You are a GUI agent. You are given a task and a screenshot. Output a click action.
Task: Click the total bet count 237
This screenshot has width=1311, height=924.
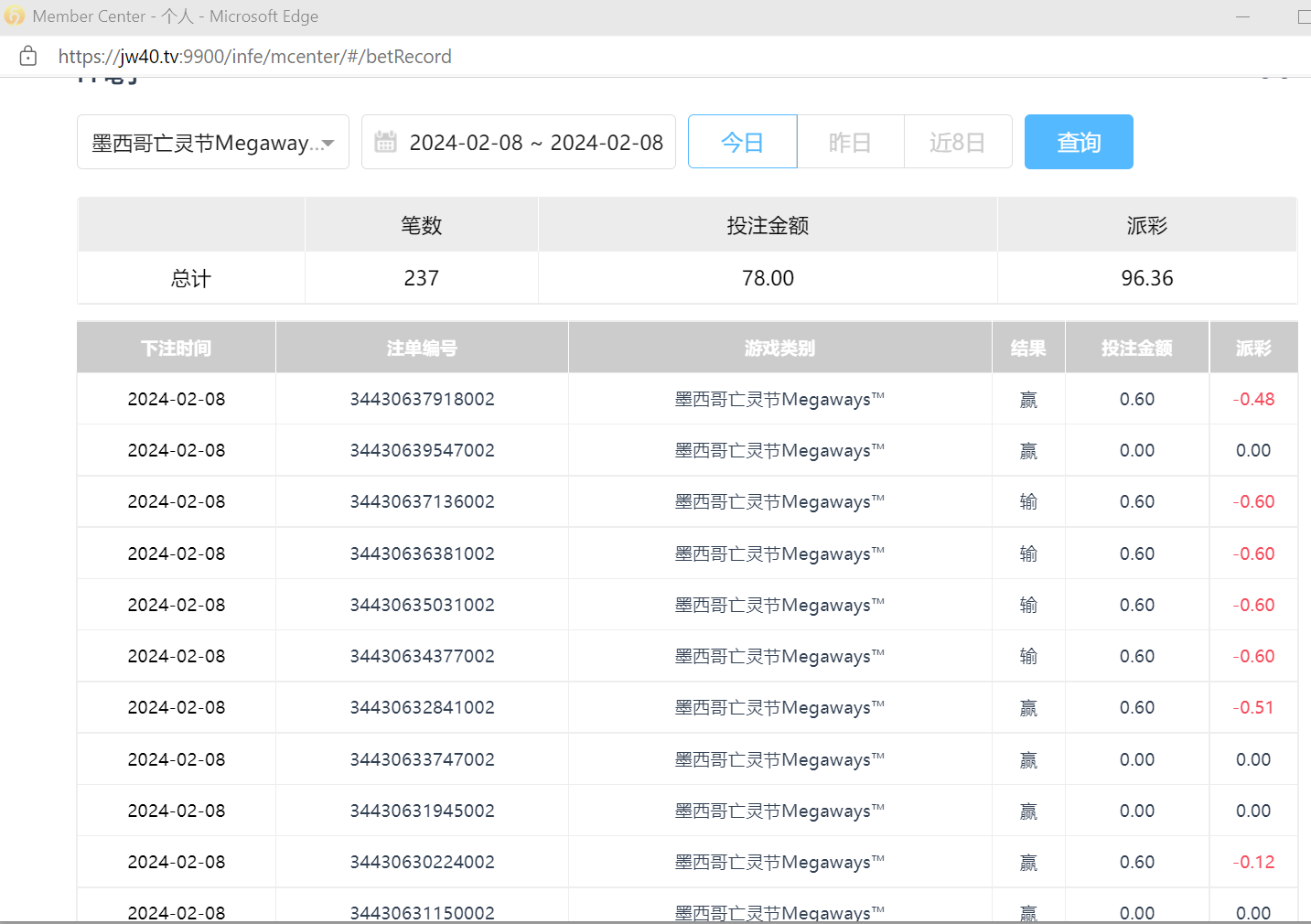coord(422,278)
